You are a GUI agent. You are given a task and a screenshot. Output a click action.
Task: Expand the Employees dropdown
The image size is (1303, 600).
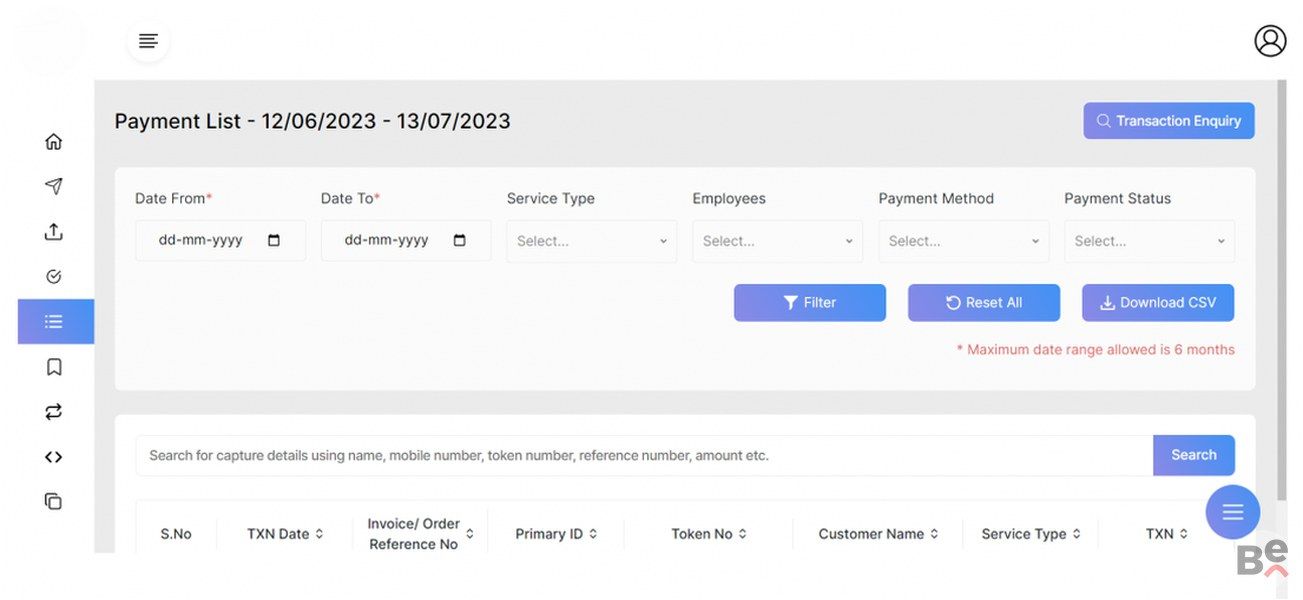[x=777, y=241]
